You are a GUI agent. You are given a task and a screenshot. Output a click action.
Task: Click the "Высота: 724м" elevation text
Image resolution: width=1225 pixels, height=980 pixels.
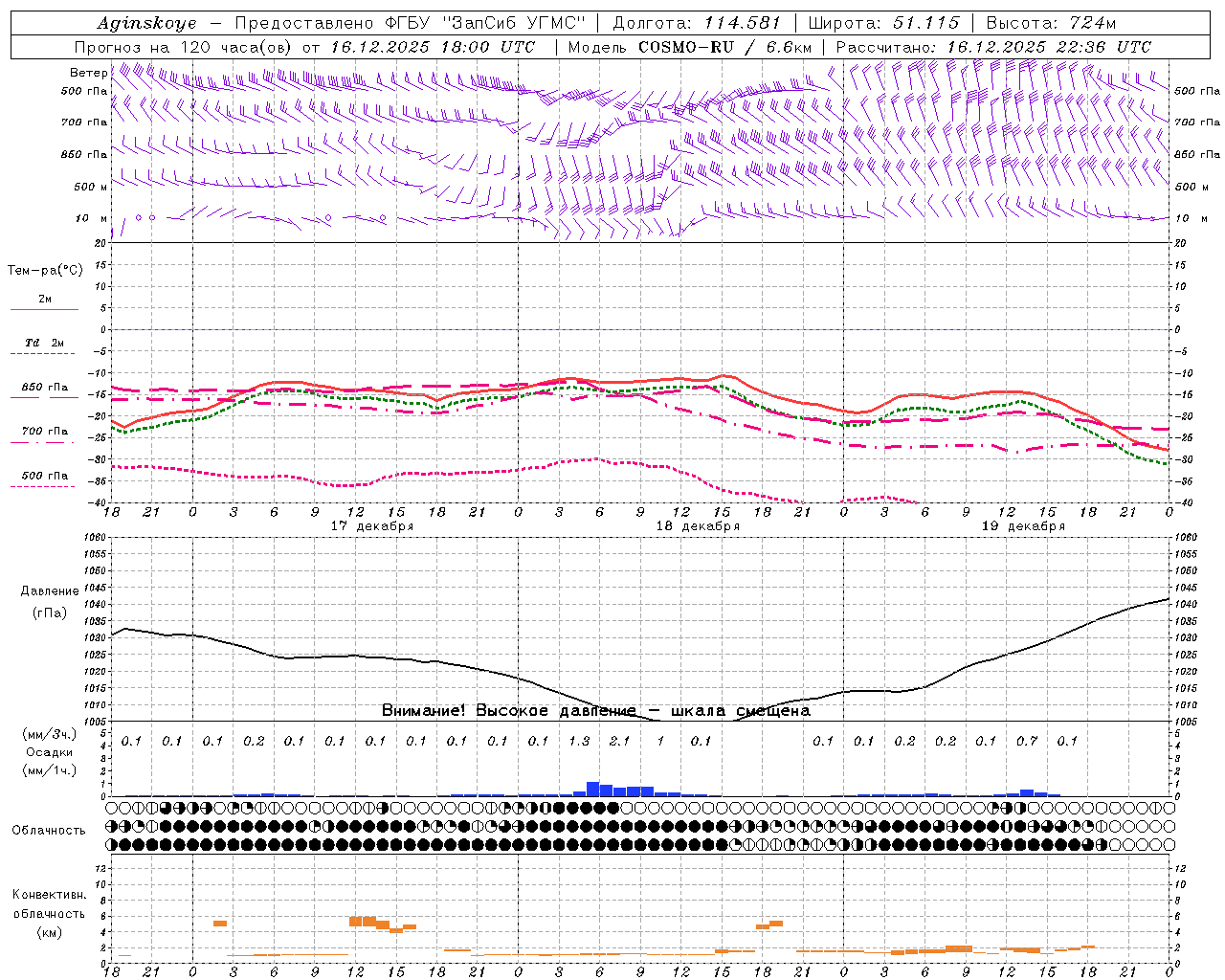[x=1052, y=23]
